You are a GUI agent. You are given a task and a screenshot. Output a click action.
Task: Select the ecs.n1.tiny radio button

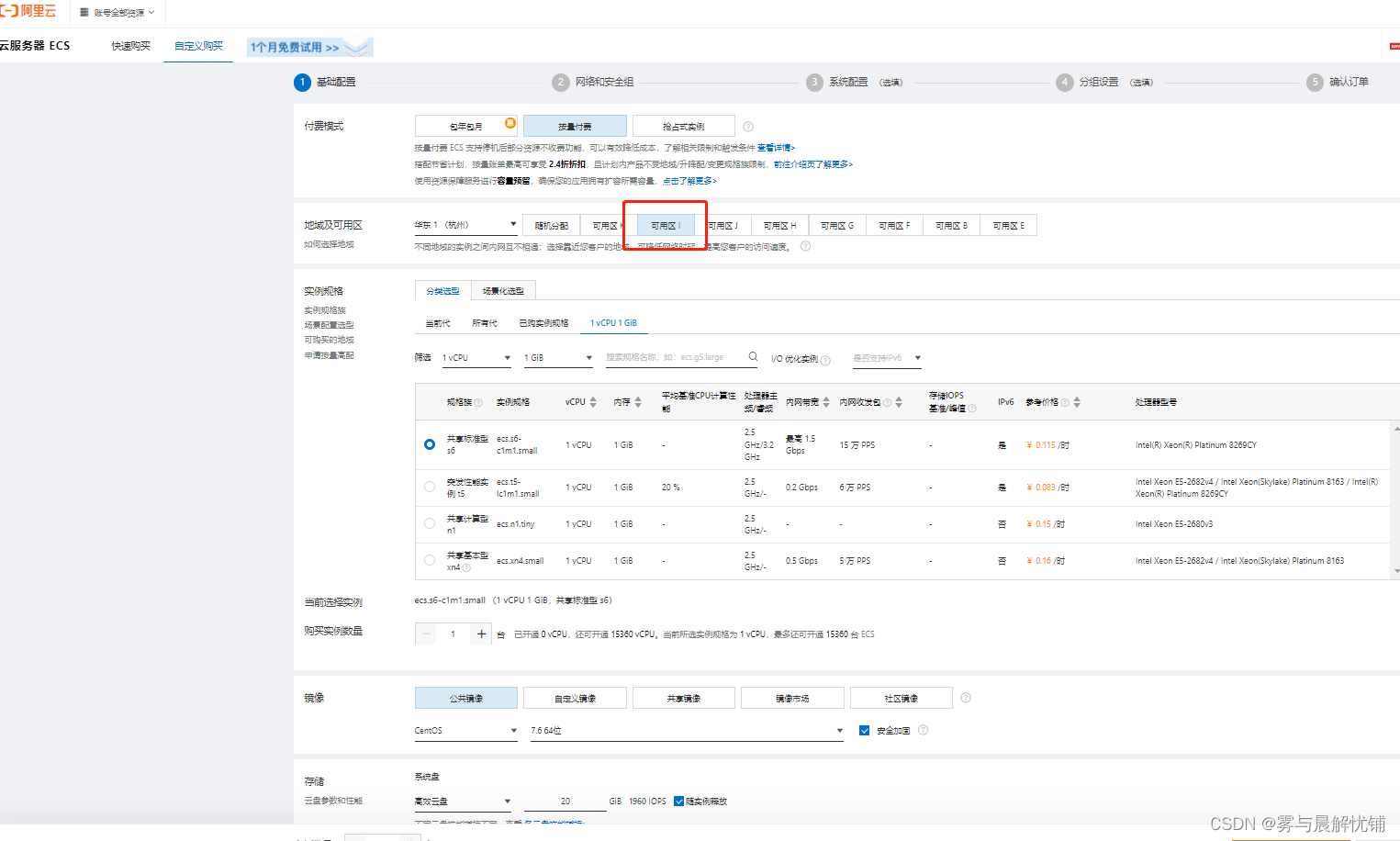(430, 523)
